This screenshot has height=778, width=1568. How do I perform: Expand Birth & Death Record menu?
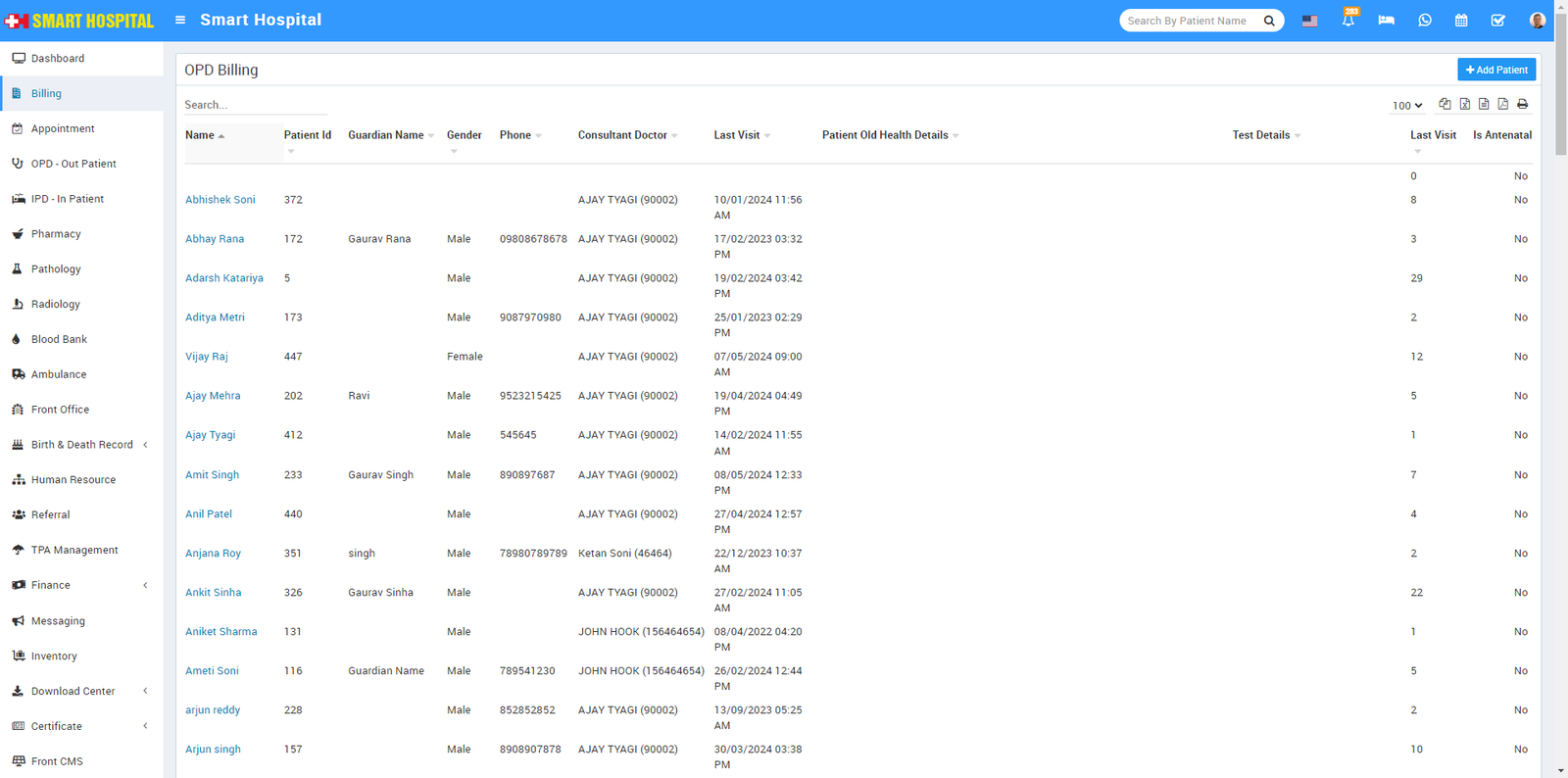tap(81, 445)
